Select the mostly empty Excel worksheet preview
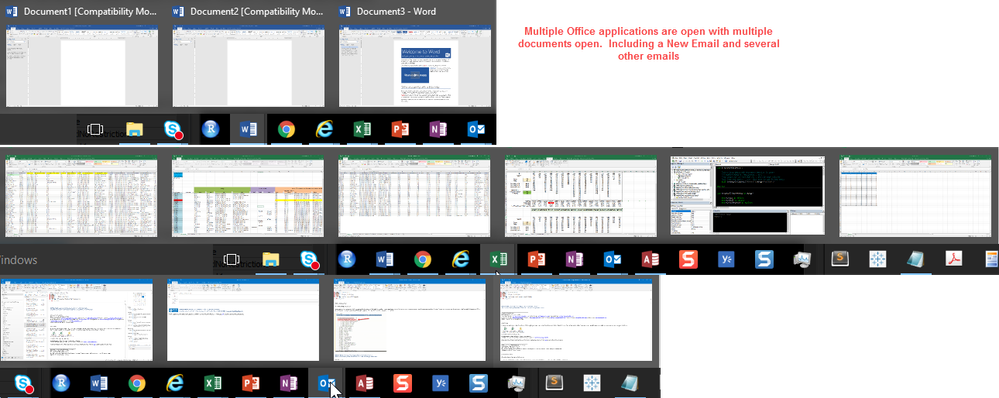 point(916,197)
